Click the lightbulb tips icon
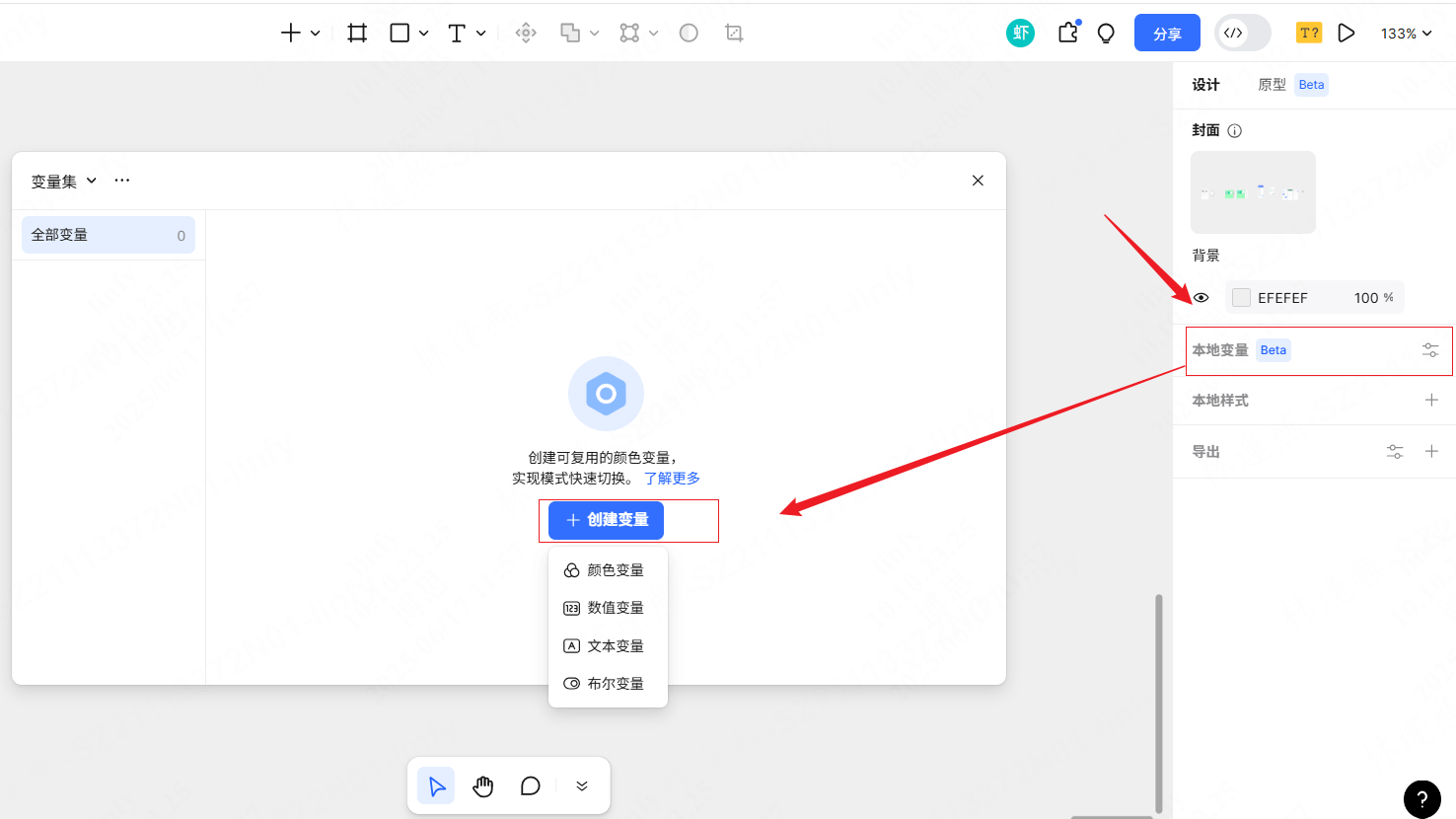The height and width of the screenshot is (819, 1456). pos(1106,34)
